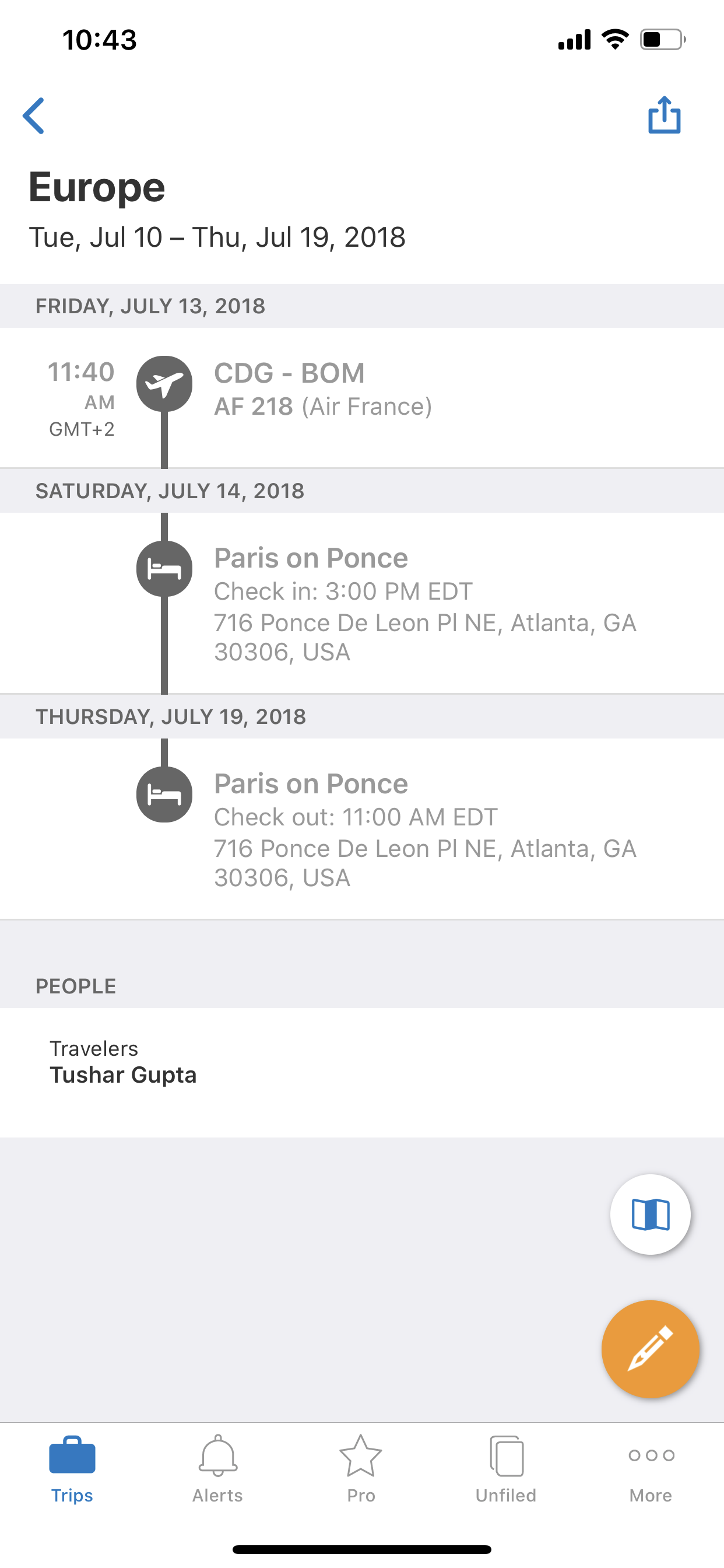Tap the airplane icon for flight
The width and height of the screenshot is (724, 1568).
(x=164, y=384)
